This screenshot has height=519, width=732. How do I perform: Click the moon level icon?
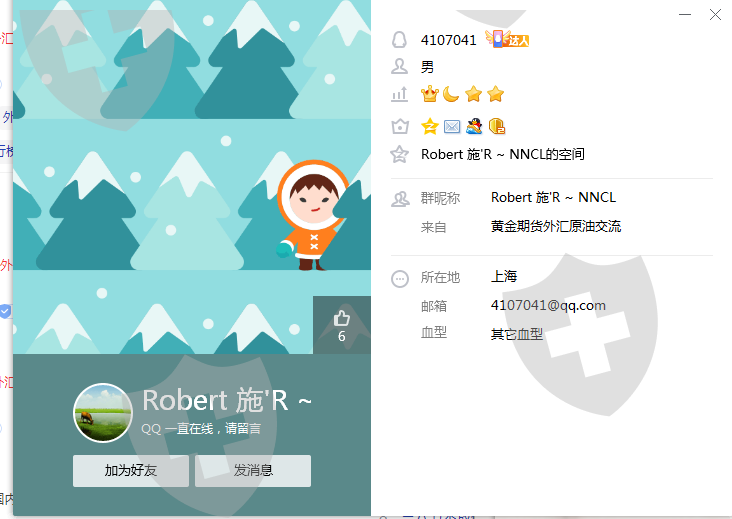(451, 94)
